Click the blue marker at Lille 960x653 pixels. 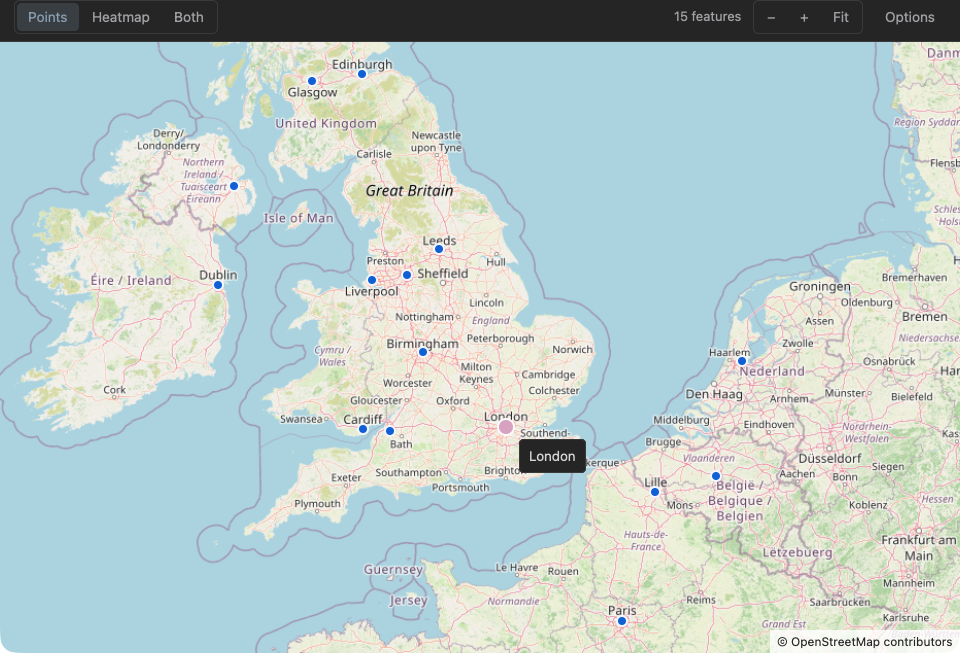654,492
